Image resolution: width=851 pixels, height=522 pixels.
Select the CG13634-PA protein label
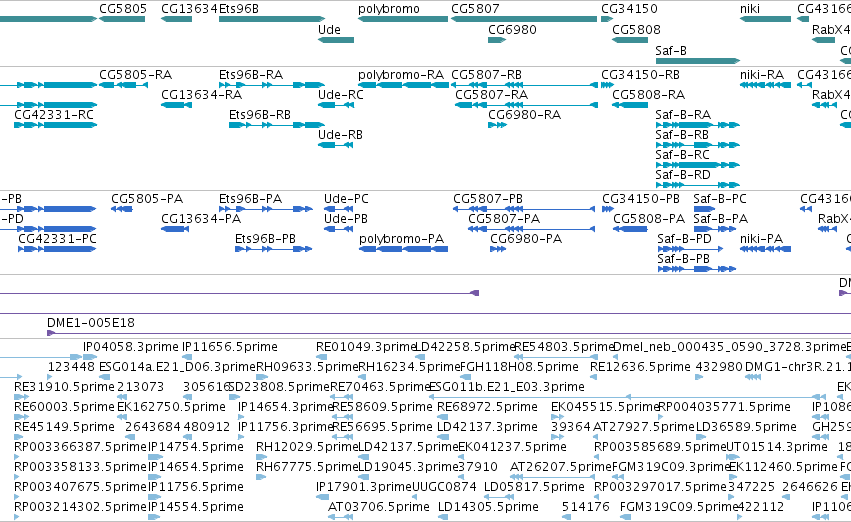click(201, 219)
